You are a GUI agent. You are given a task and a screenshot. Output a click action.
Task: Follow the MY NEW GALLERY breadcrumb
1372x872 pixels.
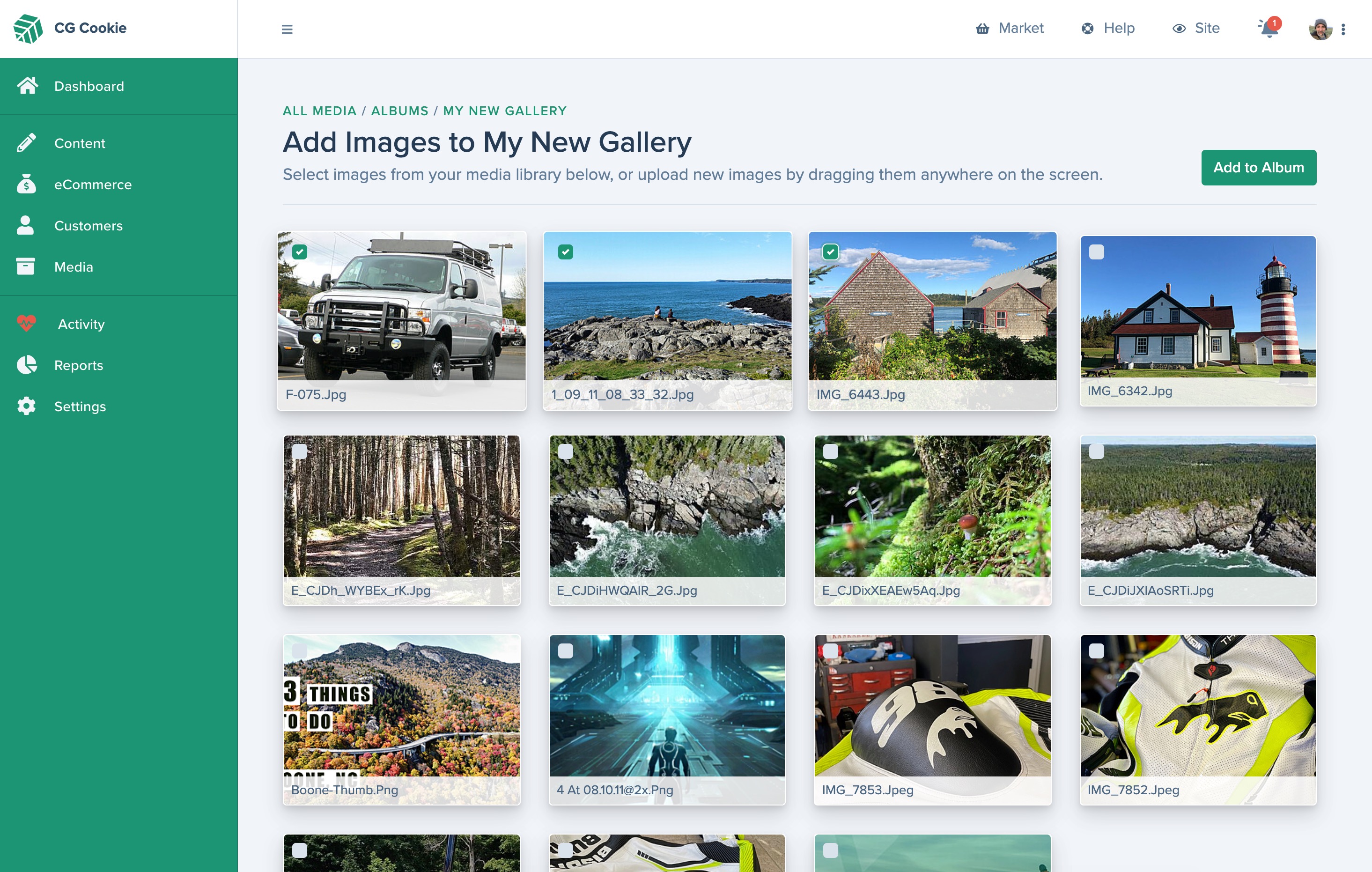click(x=505, y=111)
